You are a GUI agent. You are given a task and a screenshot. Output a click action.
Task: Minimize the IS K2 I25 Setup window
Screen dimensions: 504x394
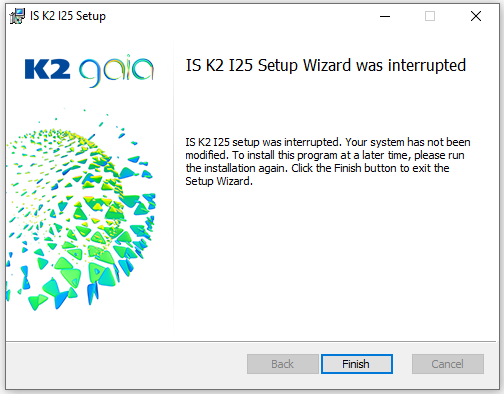[x=385, y=16]
